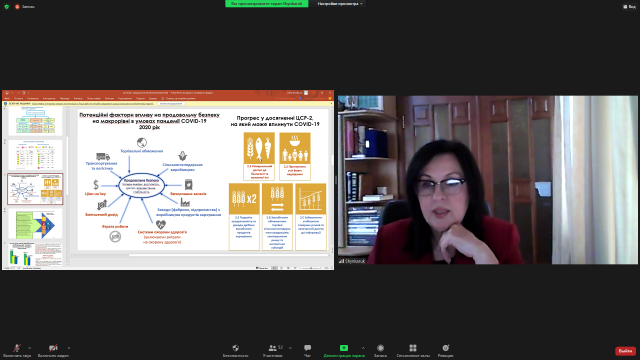The width and height of the screenshot is (640, 360).
Task: Close the yellow Protected View bar
Action: 330,104
